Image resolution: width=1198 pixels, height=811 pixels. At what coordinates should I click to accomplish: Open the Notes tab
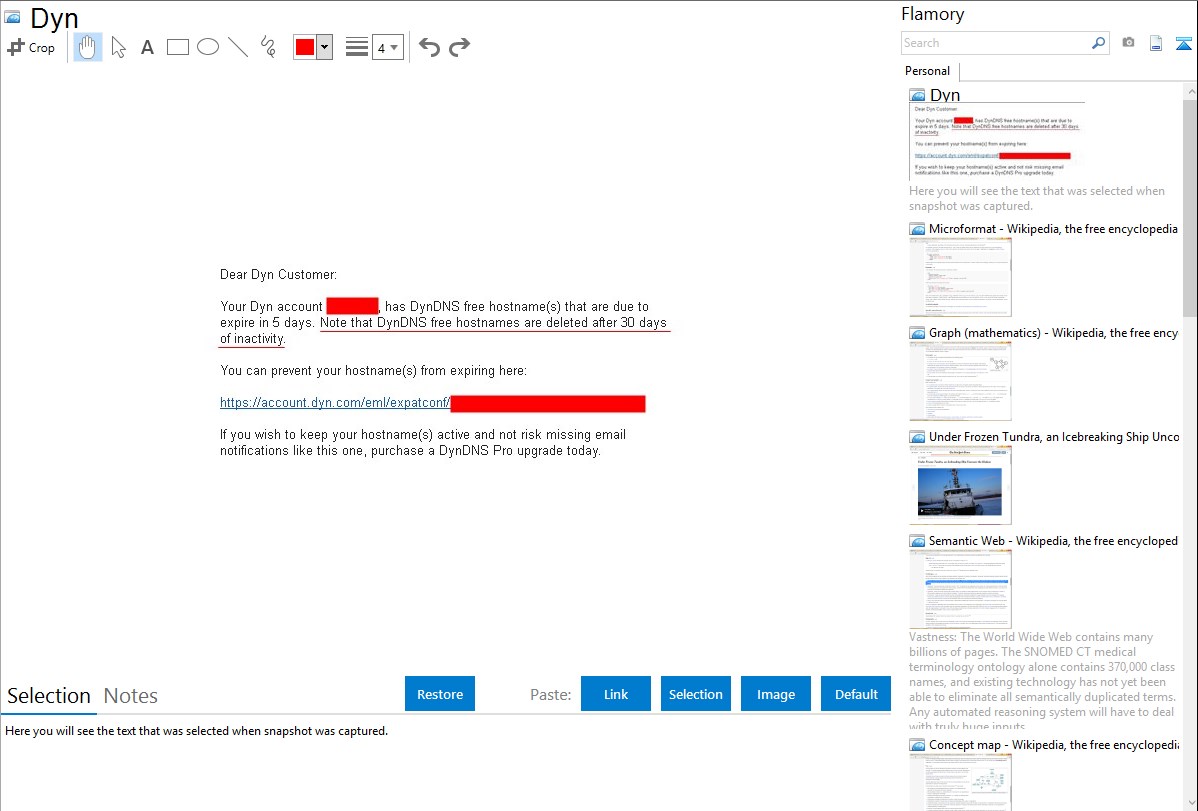(131, 696)
